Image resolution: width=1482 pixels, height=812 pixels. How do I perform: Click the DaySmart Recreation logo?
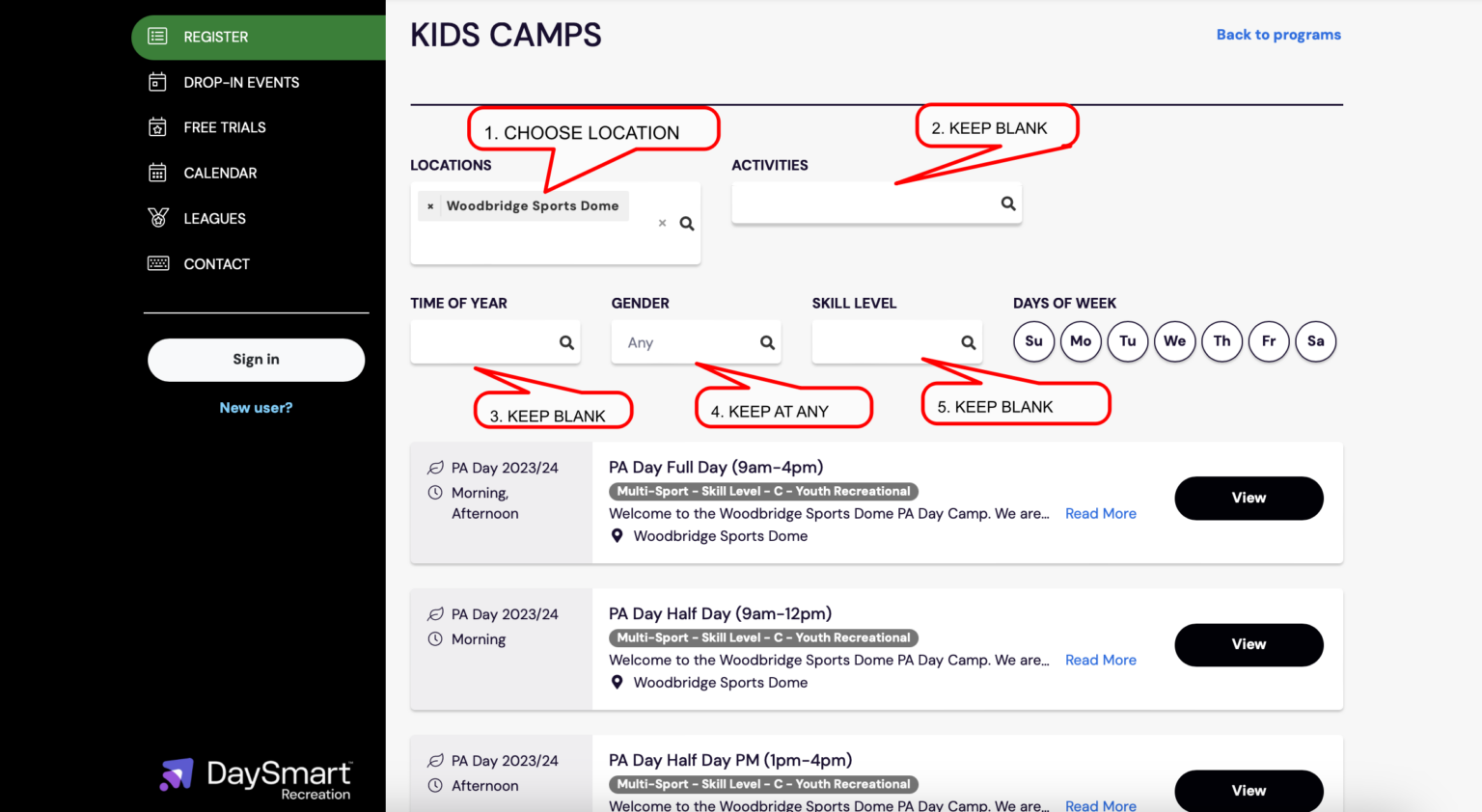coord(256,776)
